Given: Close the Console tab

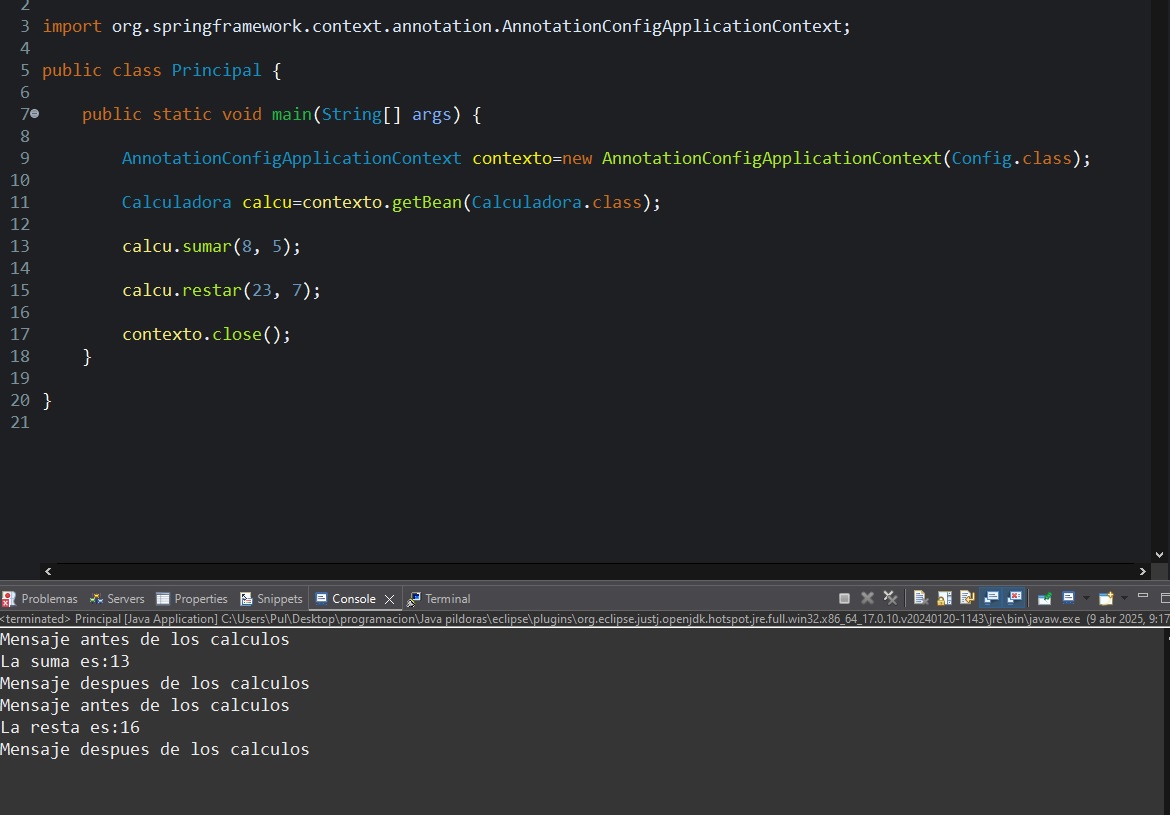Looking at the screenshot, I should pos(390,599).
